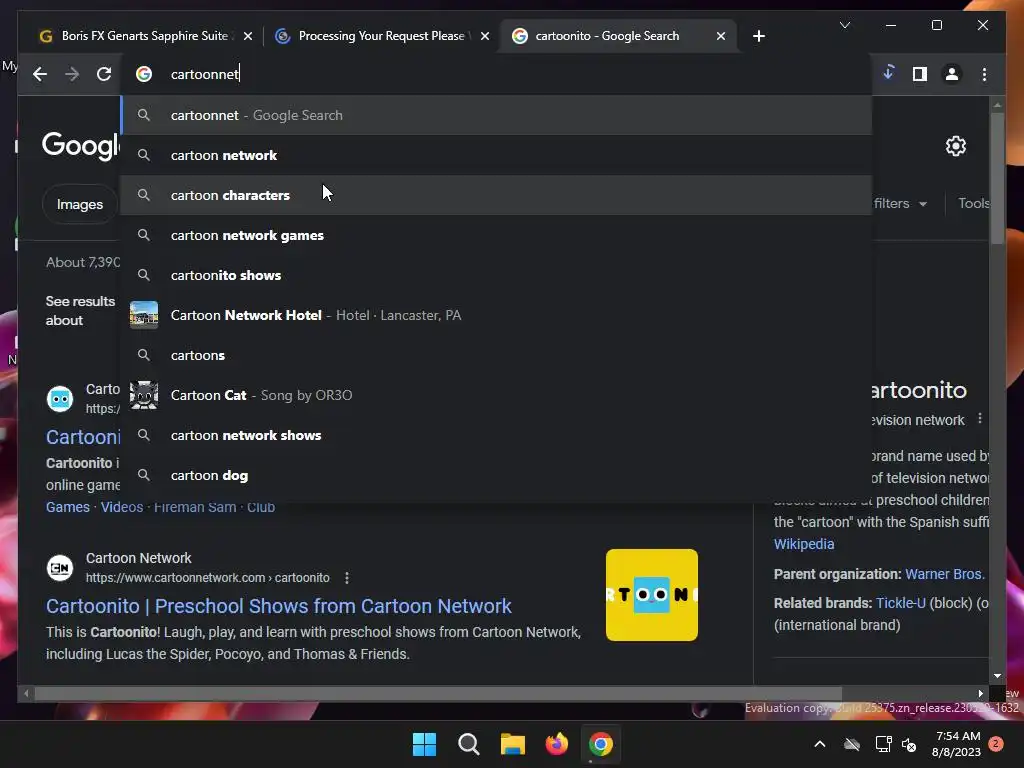The height and width of the screenshot is (768, 1024).
Task: Pick 'Cartoon Cat' song suggestion
Action: point(496,395)
